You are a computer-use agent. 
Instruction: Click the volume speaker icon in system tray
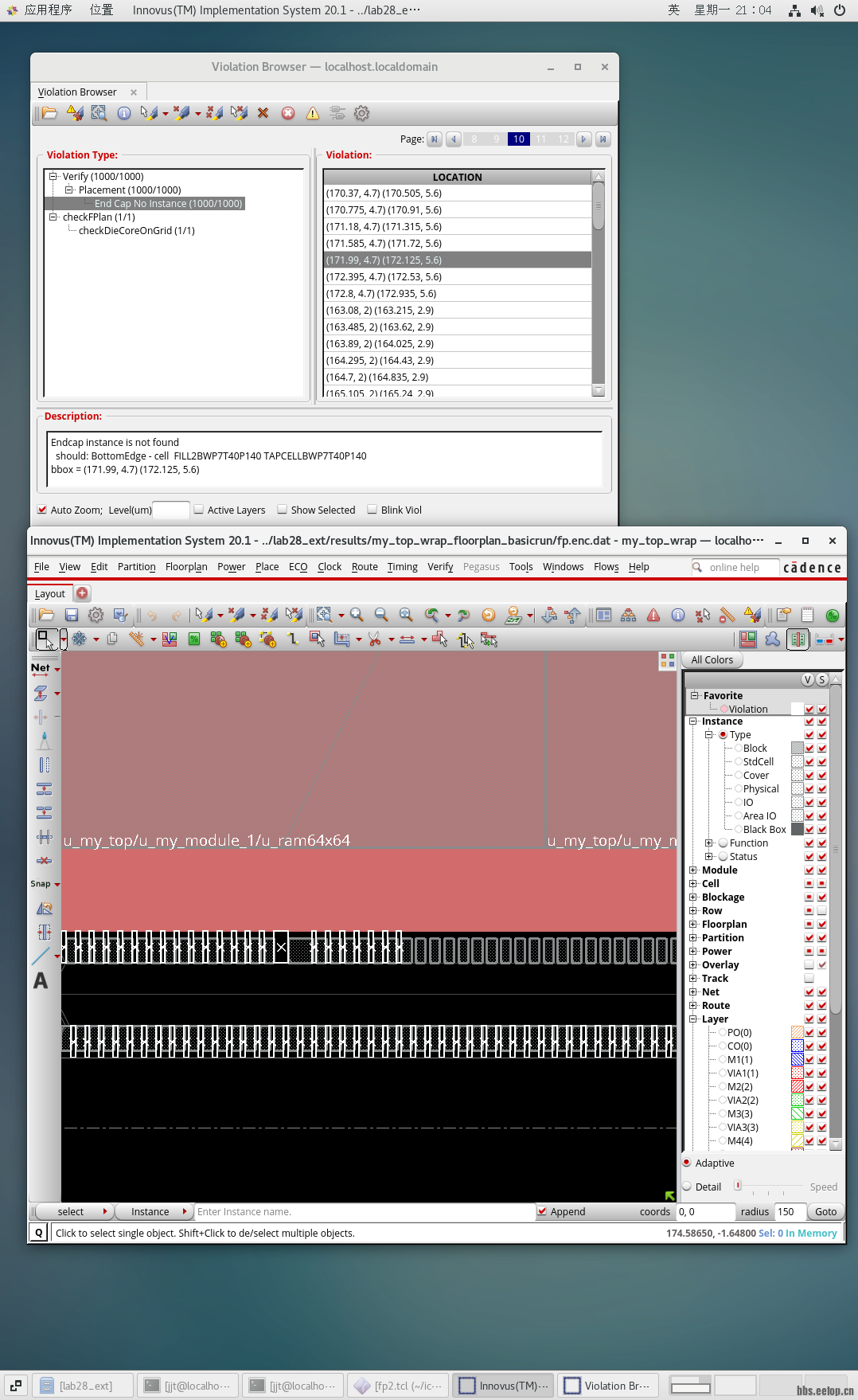(x=817, y=10)
